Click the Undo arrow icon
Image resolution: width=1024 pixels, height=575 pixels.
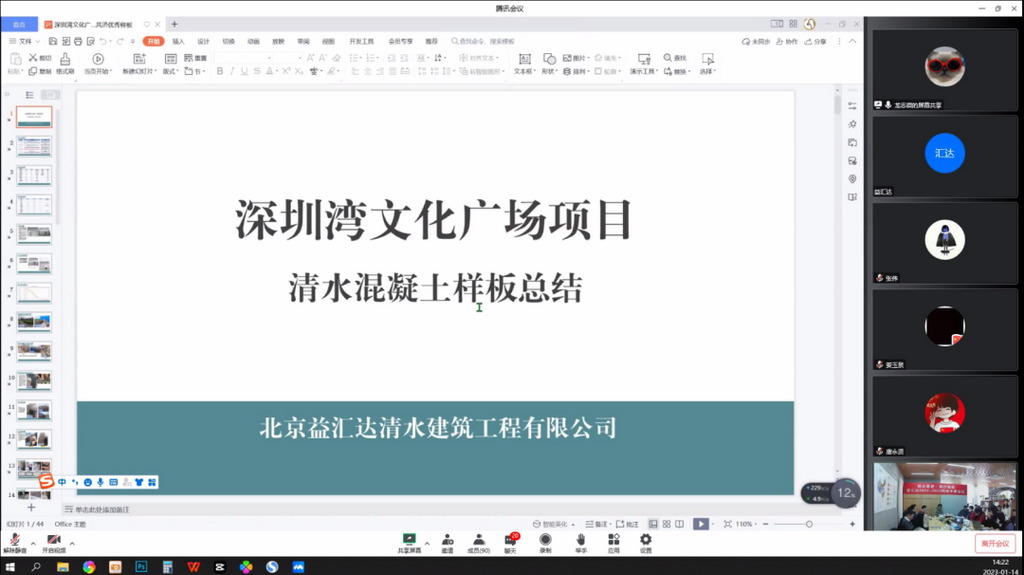coord(103,41)
